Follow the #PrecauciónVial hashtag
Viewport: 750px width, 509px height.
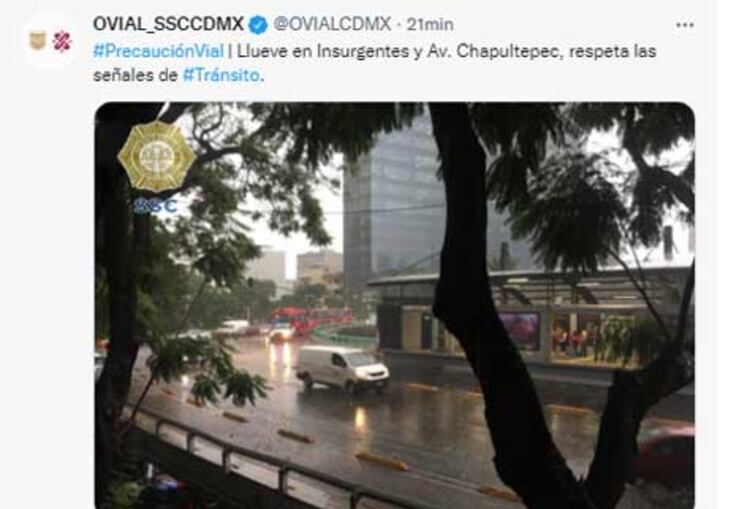coord(158,51)
